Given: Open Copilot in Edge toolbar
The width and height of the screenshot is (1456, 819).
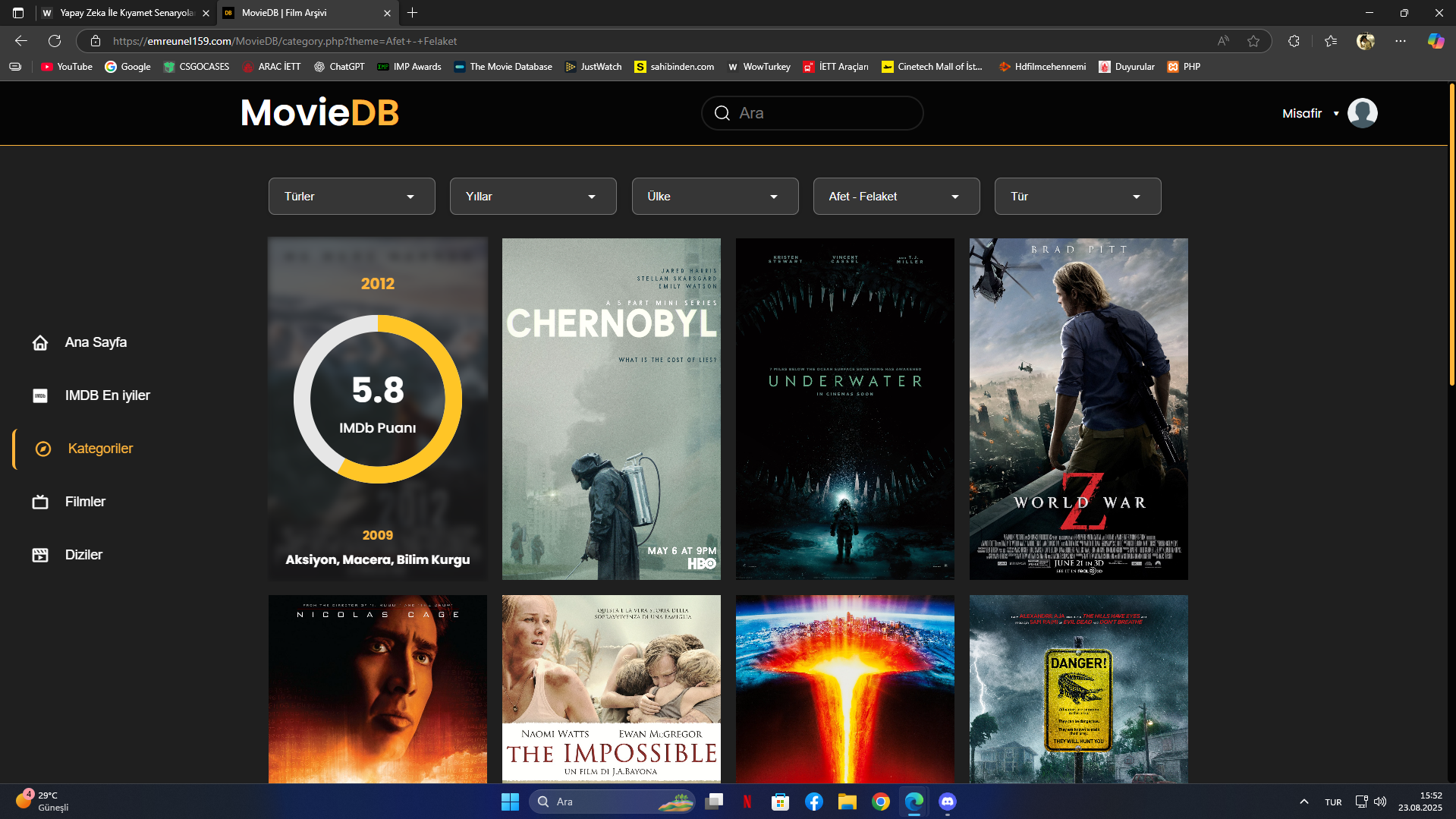Looking at the screenshot, I should pos(1436,41).
